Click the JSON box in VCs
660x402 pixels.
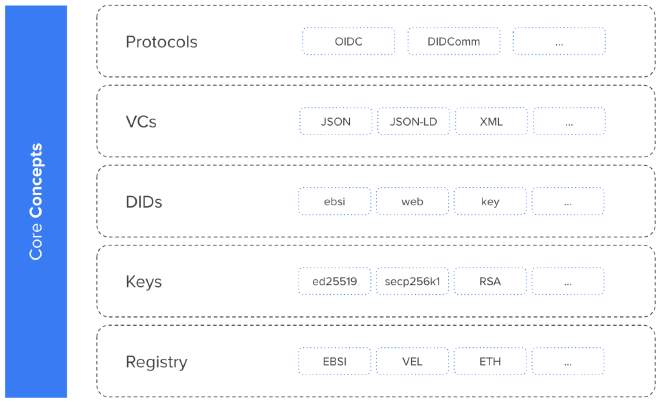coord(335,122)
